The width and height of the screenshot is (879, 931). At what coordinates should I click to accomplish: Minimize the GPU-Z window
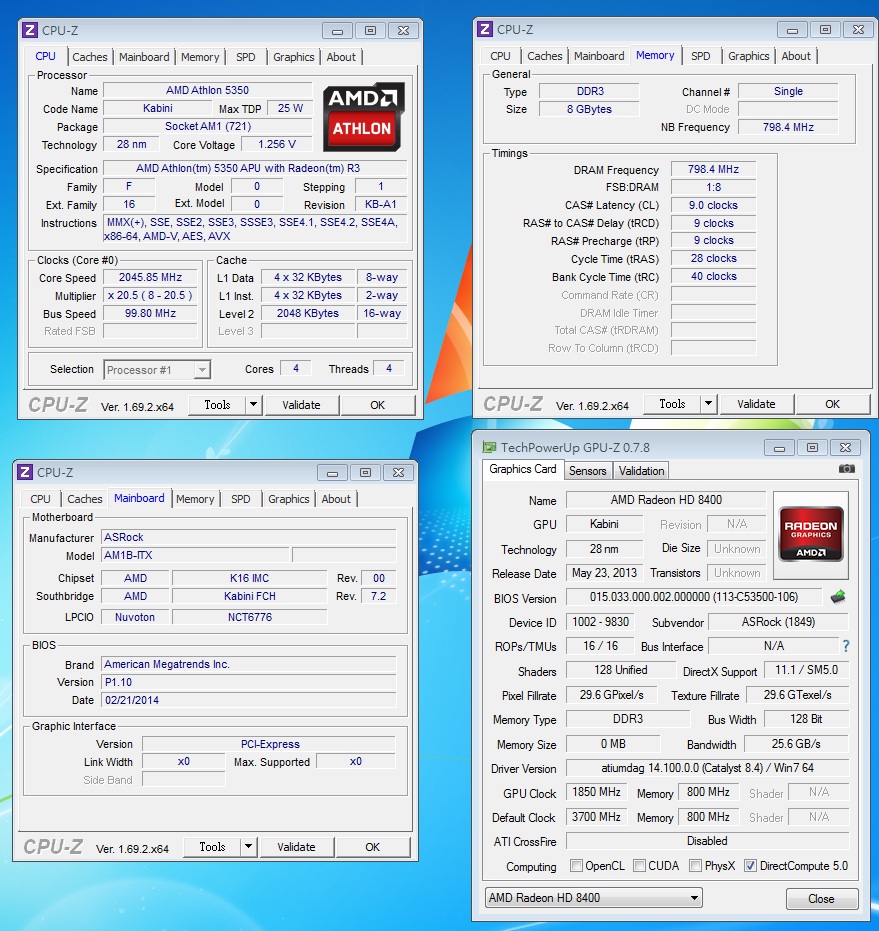coord(779,448)
